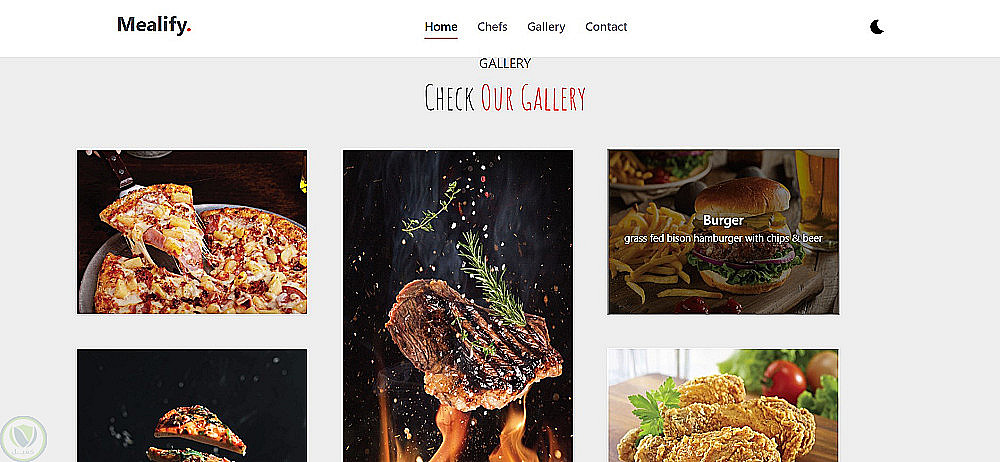The image size is (1000, 462).
Task: View the flaming grilled steak image
Action: click(x=458, y=306)
